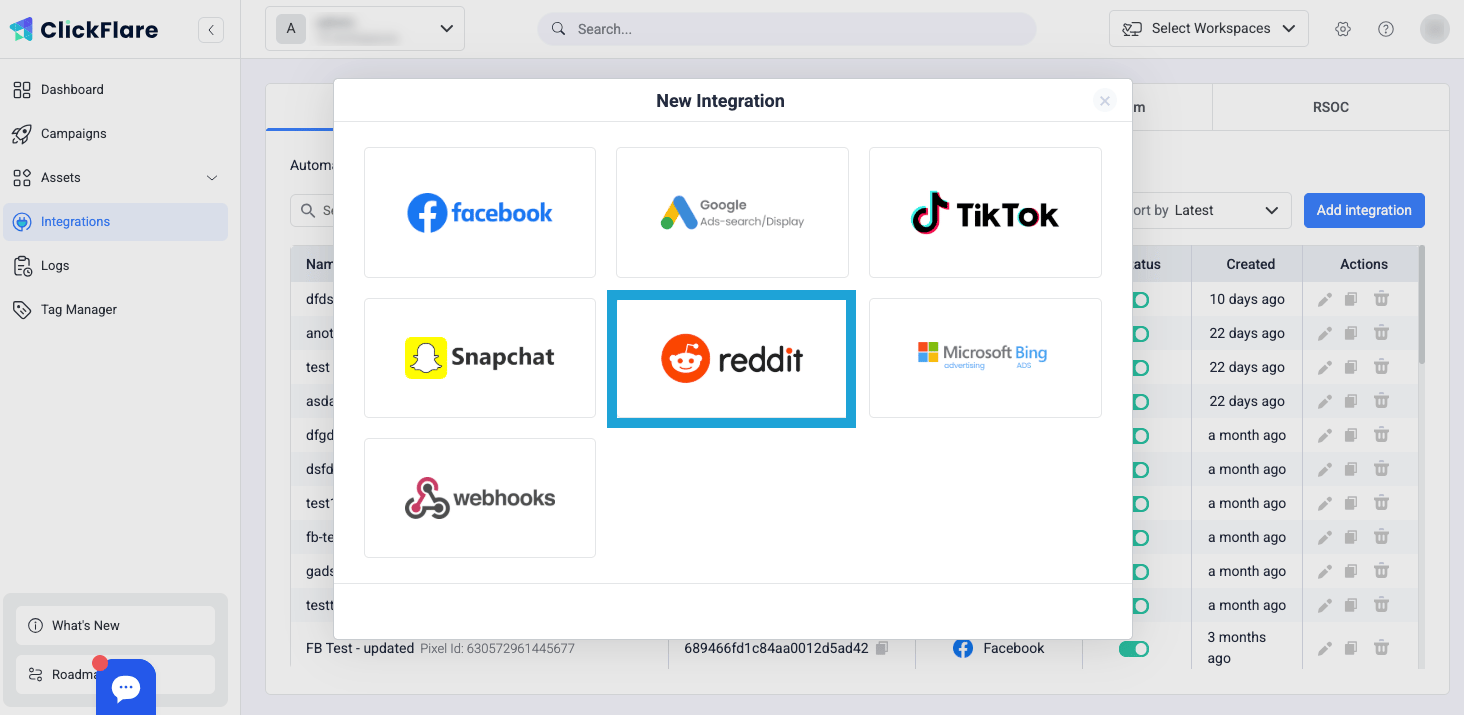The image size is (1464, 715).
Task: Choose the Facebook integration card
Action: (480, 213)
